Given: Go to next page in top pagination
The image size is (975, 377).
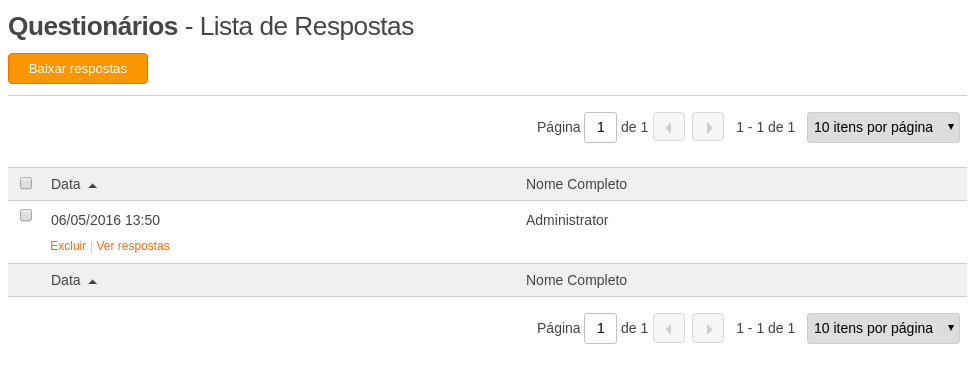Looking at the screenshot, I should [x=708, y=127].
